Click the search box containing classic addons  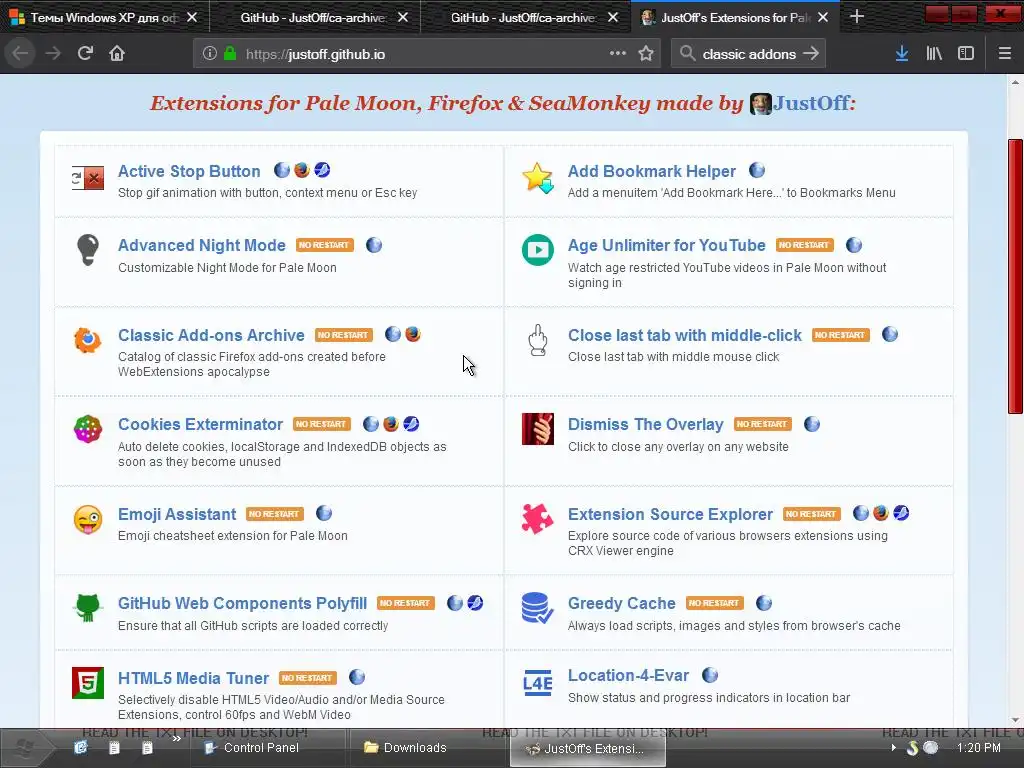750,54
